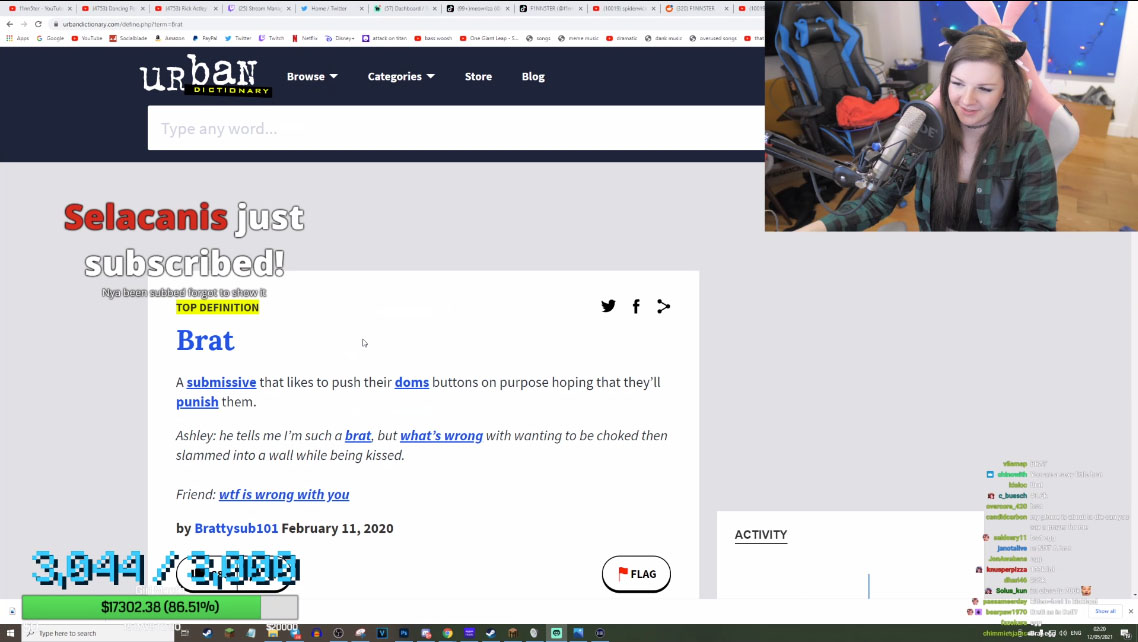Open the Apps bookmarks shortcut
1138x642 pixels.
click(x=18, y=38)
